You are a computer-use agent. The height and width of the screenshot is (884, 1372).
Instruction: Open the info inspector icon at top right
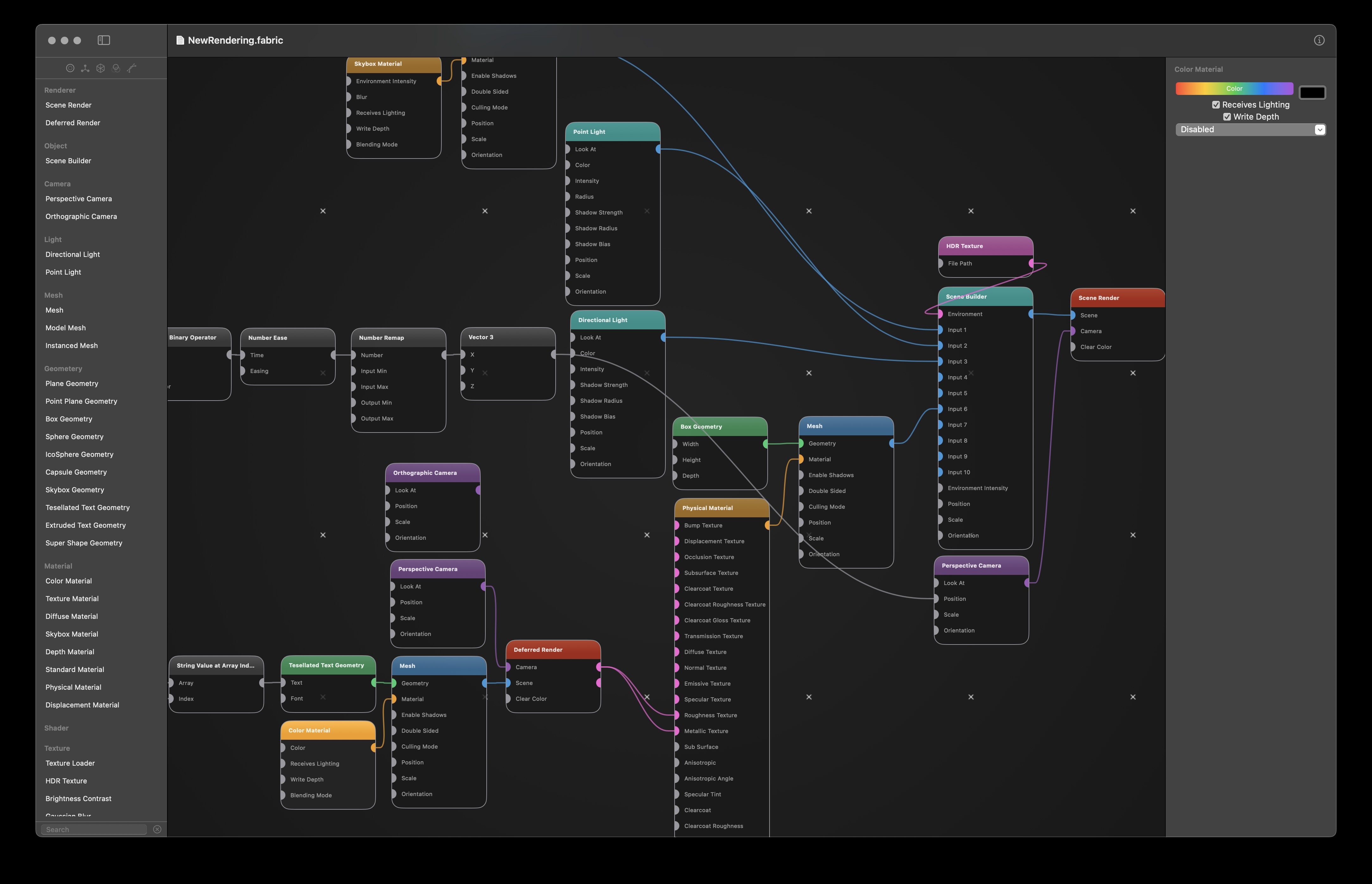[x=1319, y=40]
